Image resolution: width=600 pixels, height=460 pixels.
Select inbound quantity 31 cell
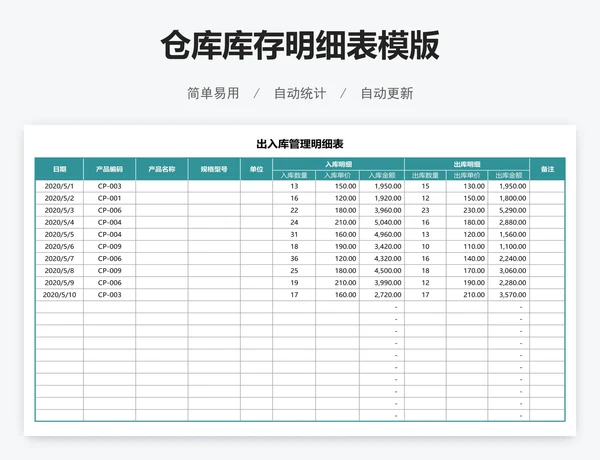coord(294,235)
